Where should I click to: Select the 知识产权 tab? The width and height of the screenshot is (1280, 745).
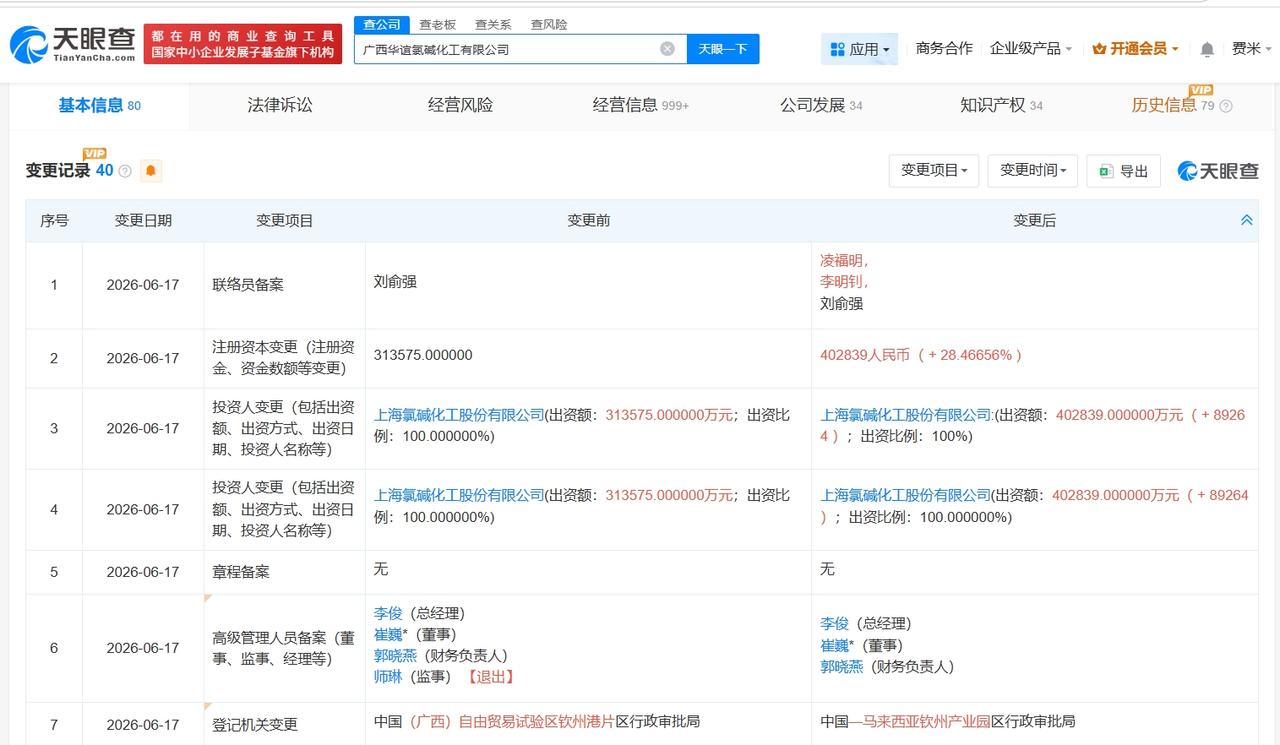point(1001,105)
